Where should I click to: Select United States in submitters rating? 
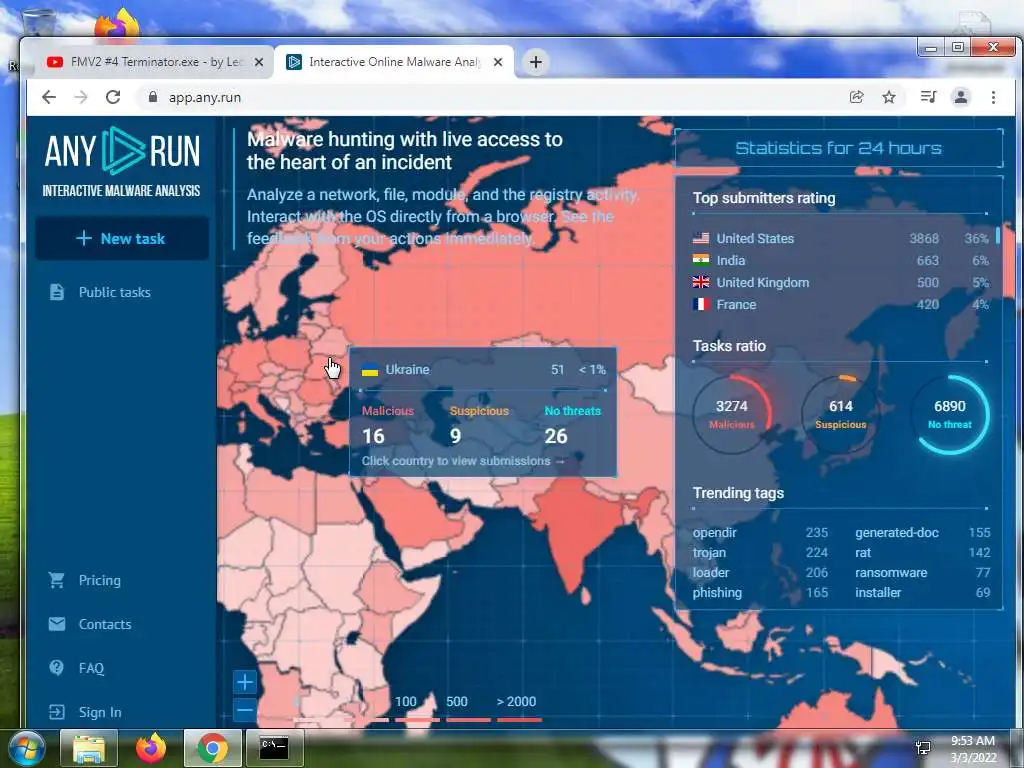(840, 238)
